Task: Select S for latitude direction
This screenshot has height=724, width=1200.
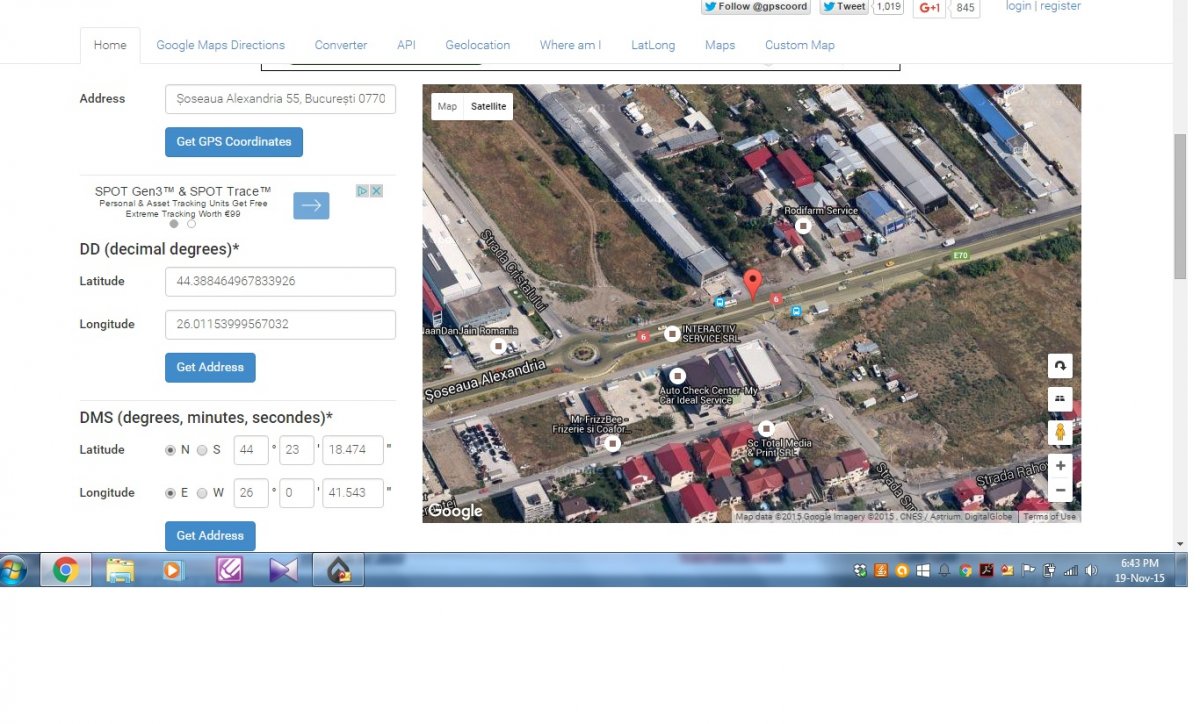Action: 202,451
